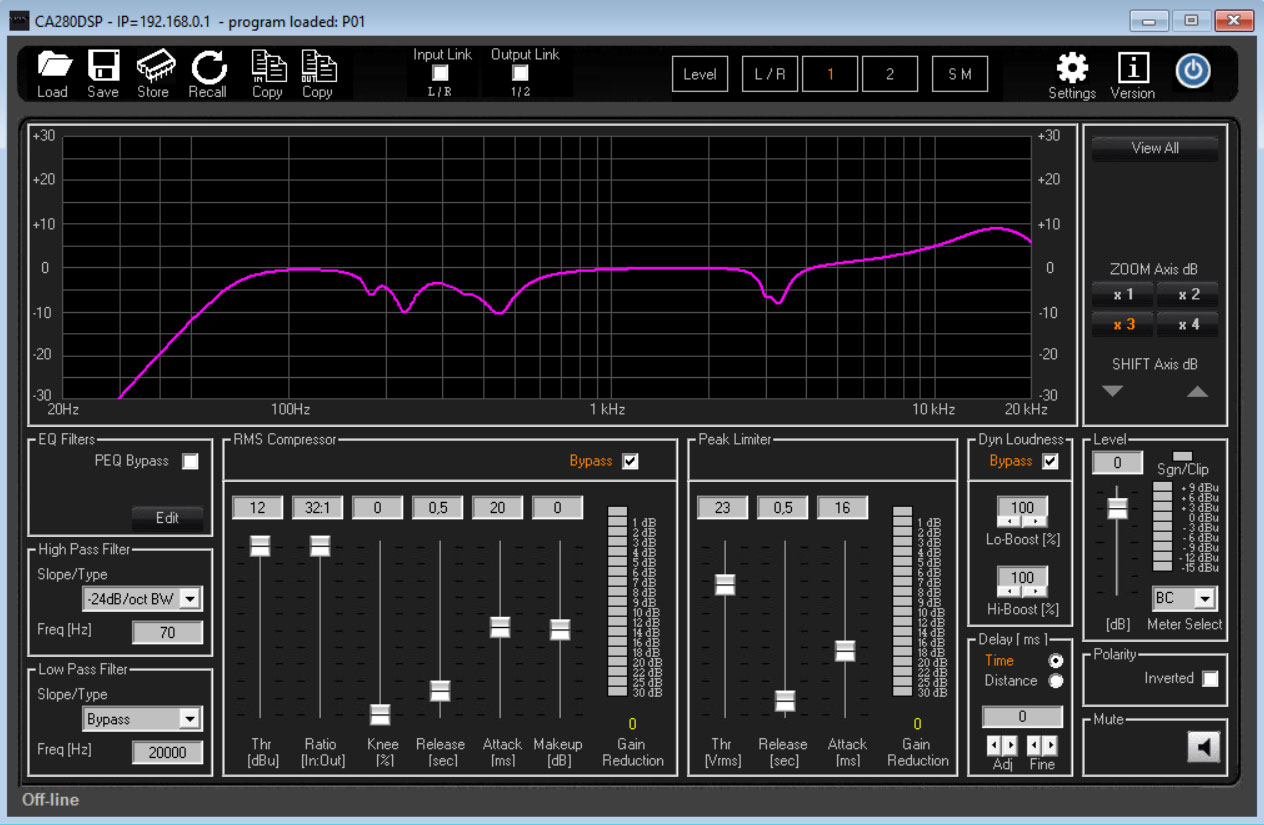The width and height of the screenshot is (1264, 825).
Task: Open the High Pass Filter slope dropdown
Action: pos(189,599)
